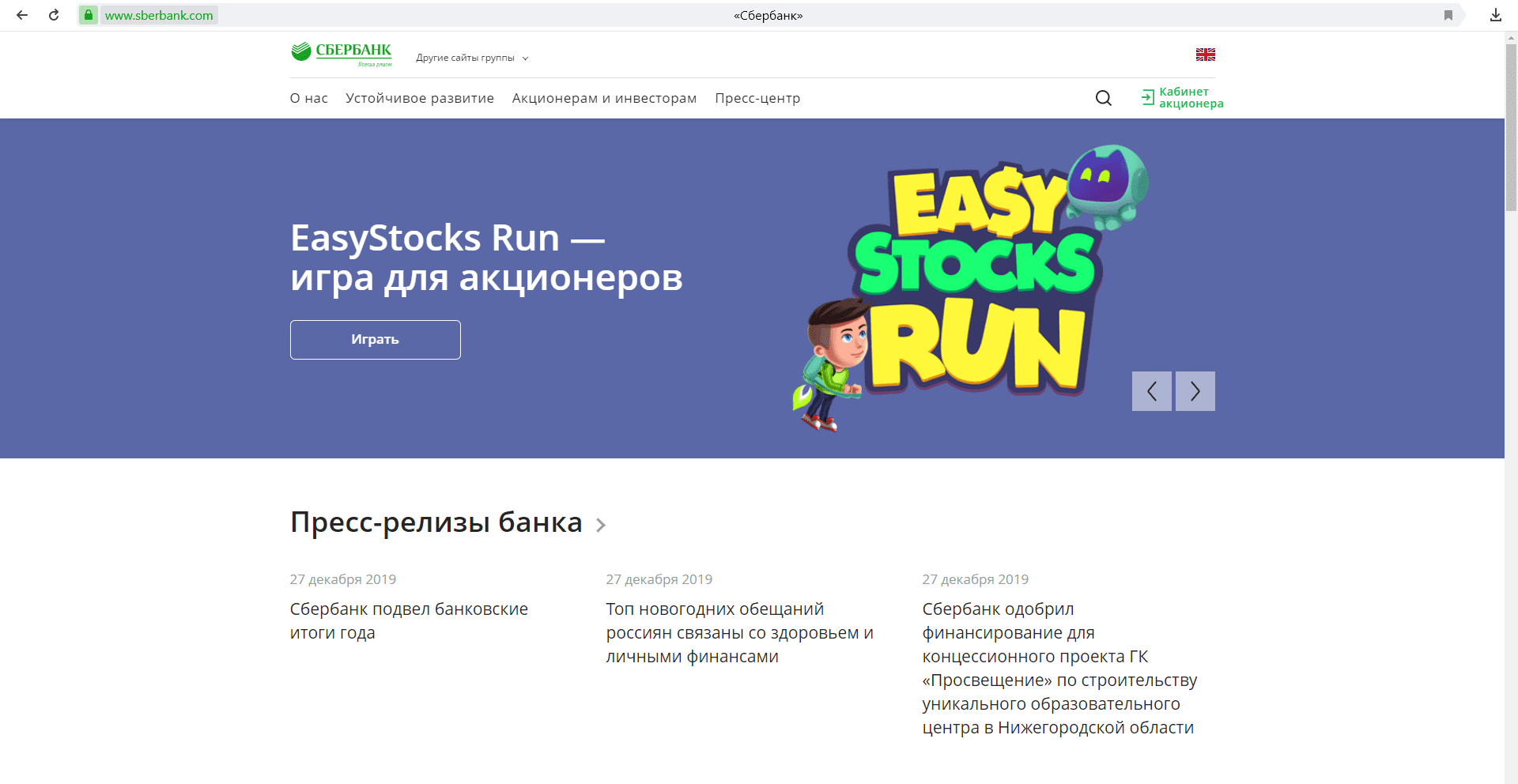Open news Сбербанк подвел банковские итоги года
Screen dimensions: 1518x784
[x=409, y=620]
